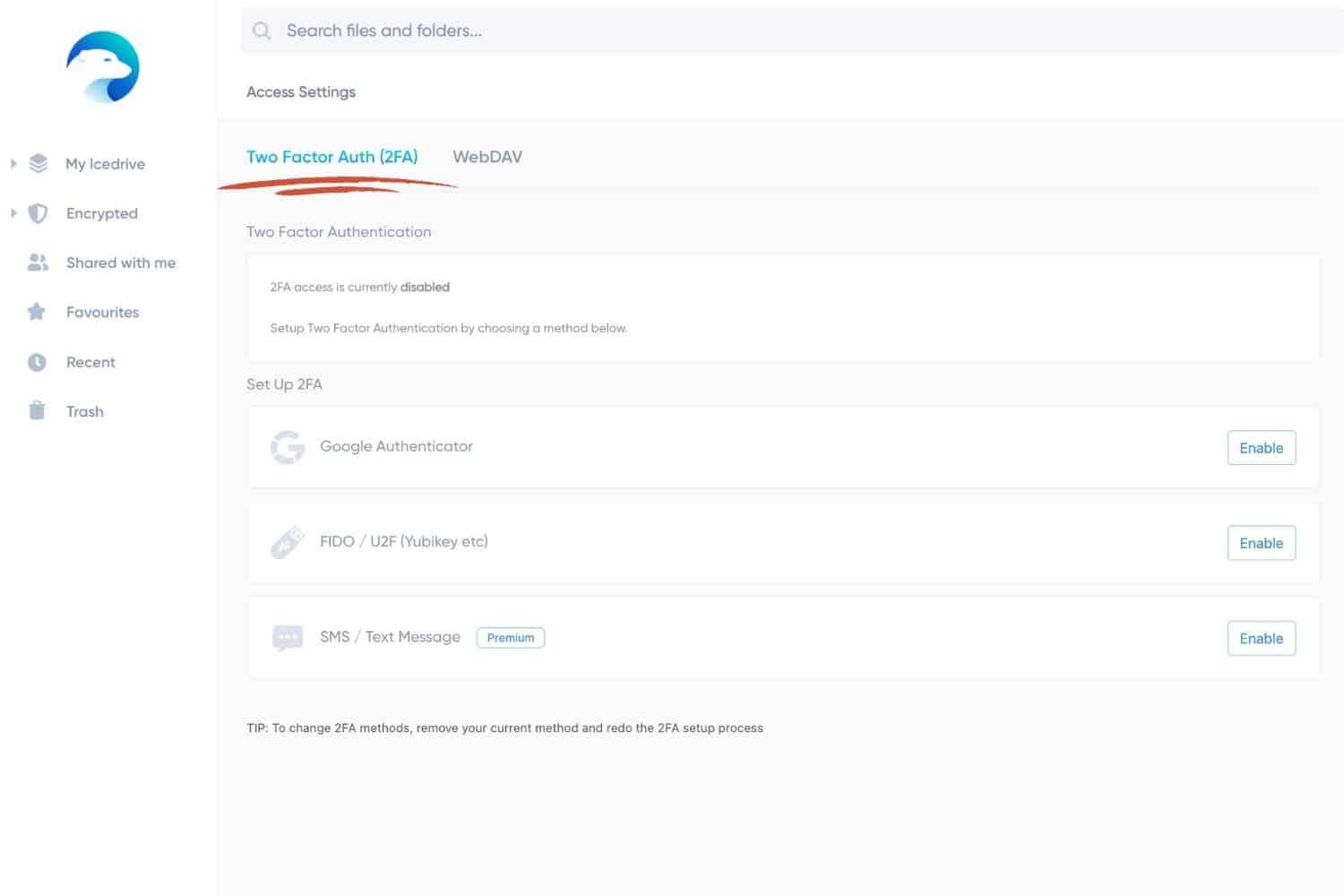Viewport: 1344px width, 896px height.
Task: Click the Recent clock icon
Action: pyautogui.click(x=37, y=362)
